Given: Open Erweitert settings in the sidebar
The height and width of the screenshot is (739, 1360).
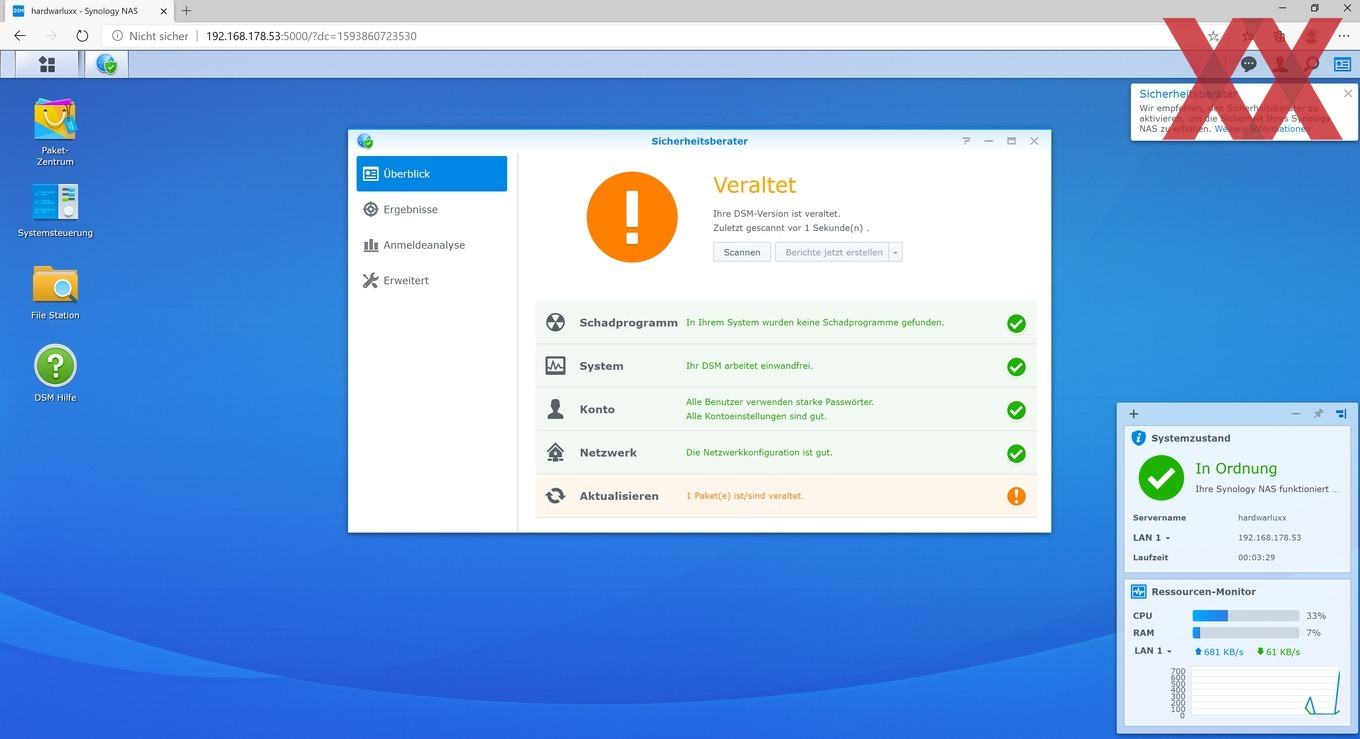Looking at the screenshot, I should tap(431, 281).
